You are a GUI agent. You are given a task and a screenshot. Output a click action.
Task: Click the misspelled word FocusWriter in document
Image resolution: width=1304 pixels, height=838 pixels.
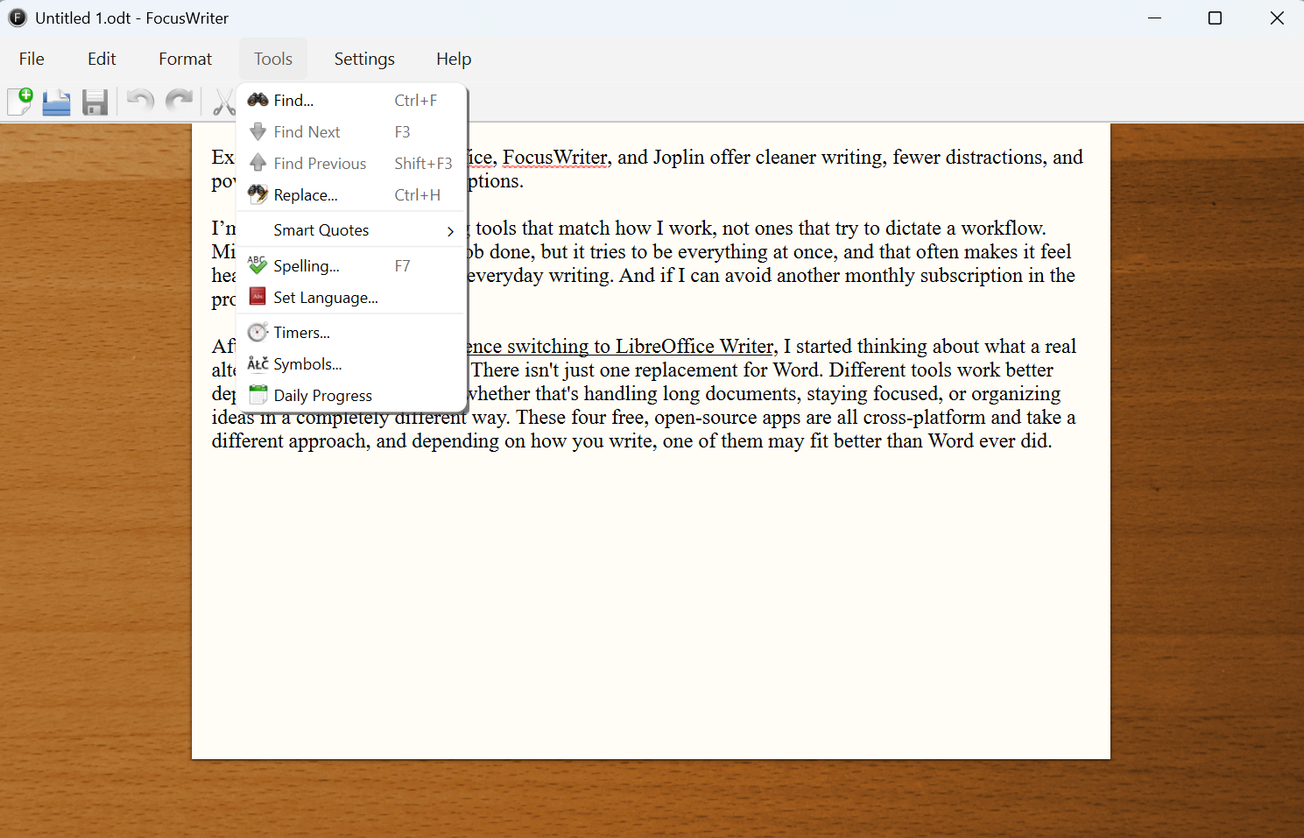click(x=555, y=157)
